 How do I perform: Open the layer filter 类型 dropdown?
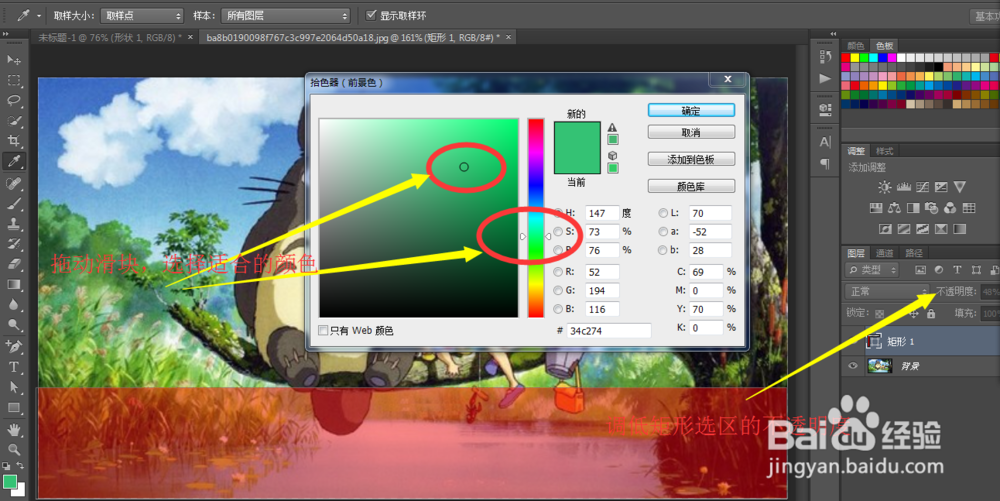point(872,270)
